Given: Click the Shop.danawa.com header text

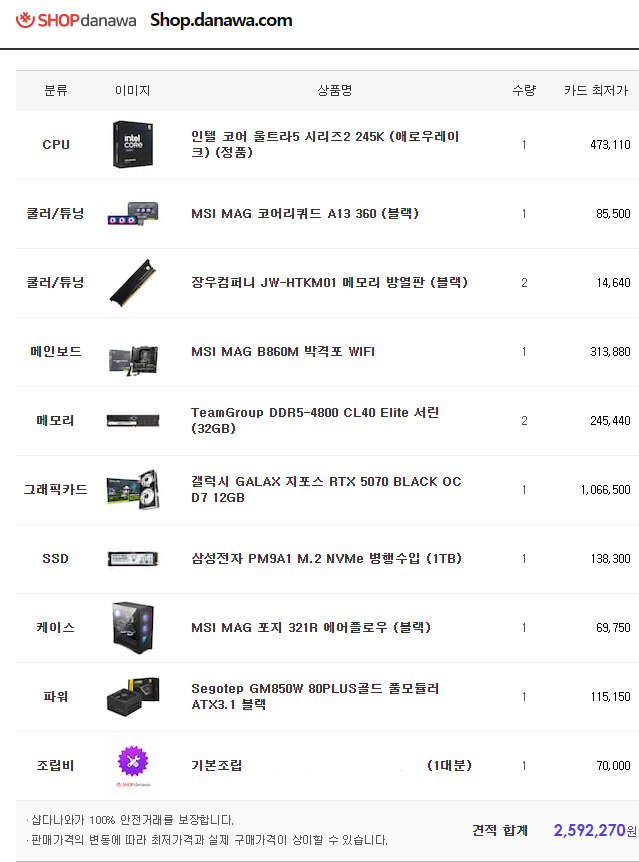Looking at the screenshot, I should 221,20.
